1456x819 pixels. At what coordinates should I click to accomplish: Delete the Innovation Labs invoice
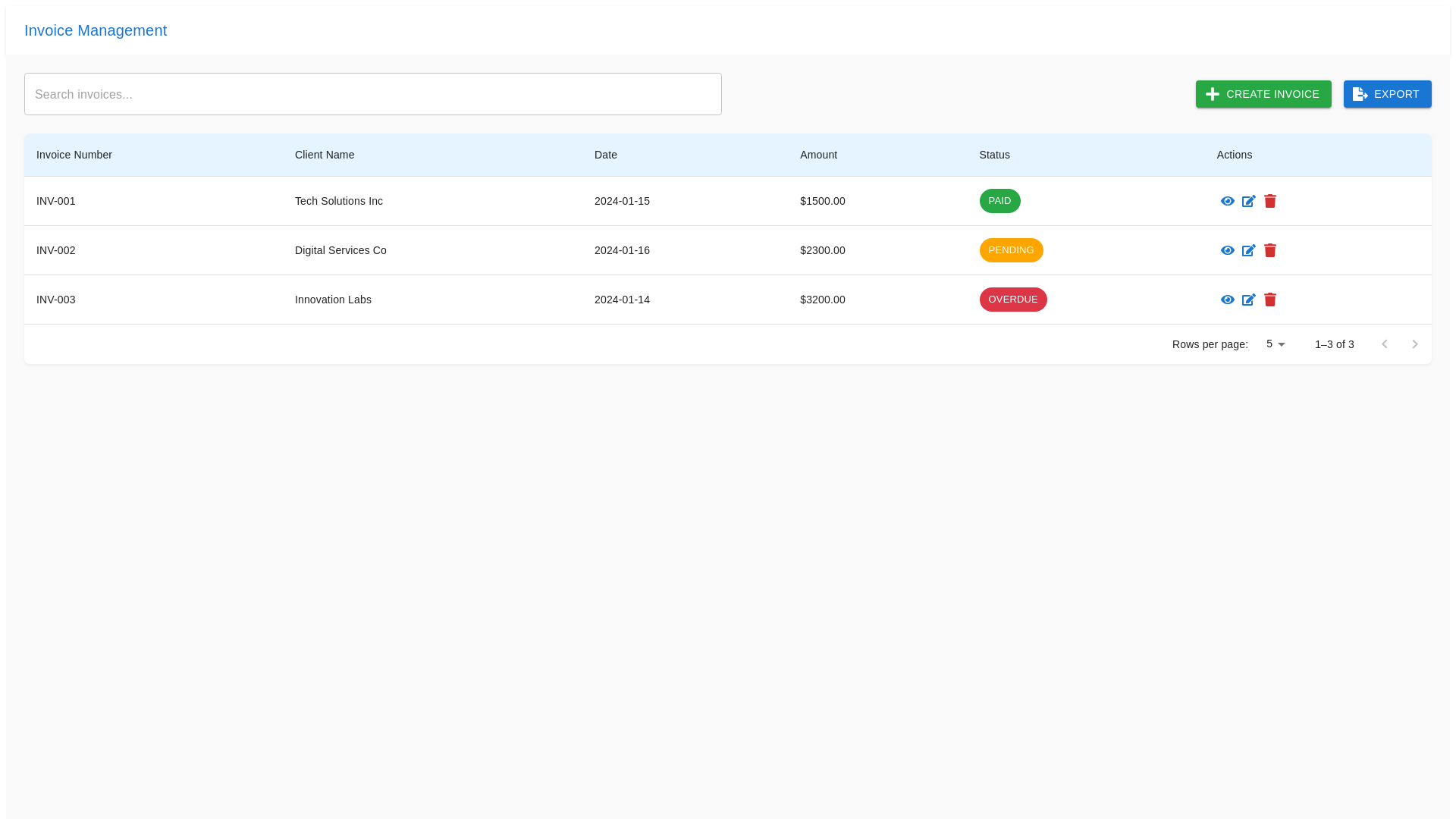pos(1270,300)
